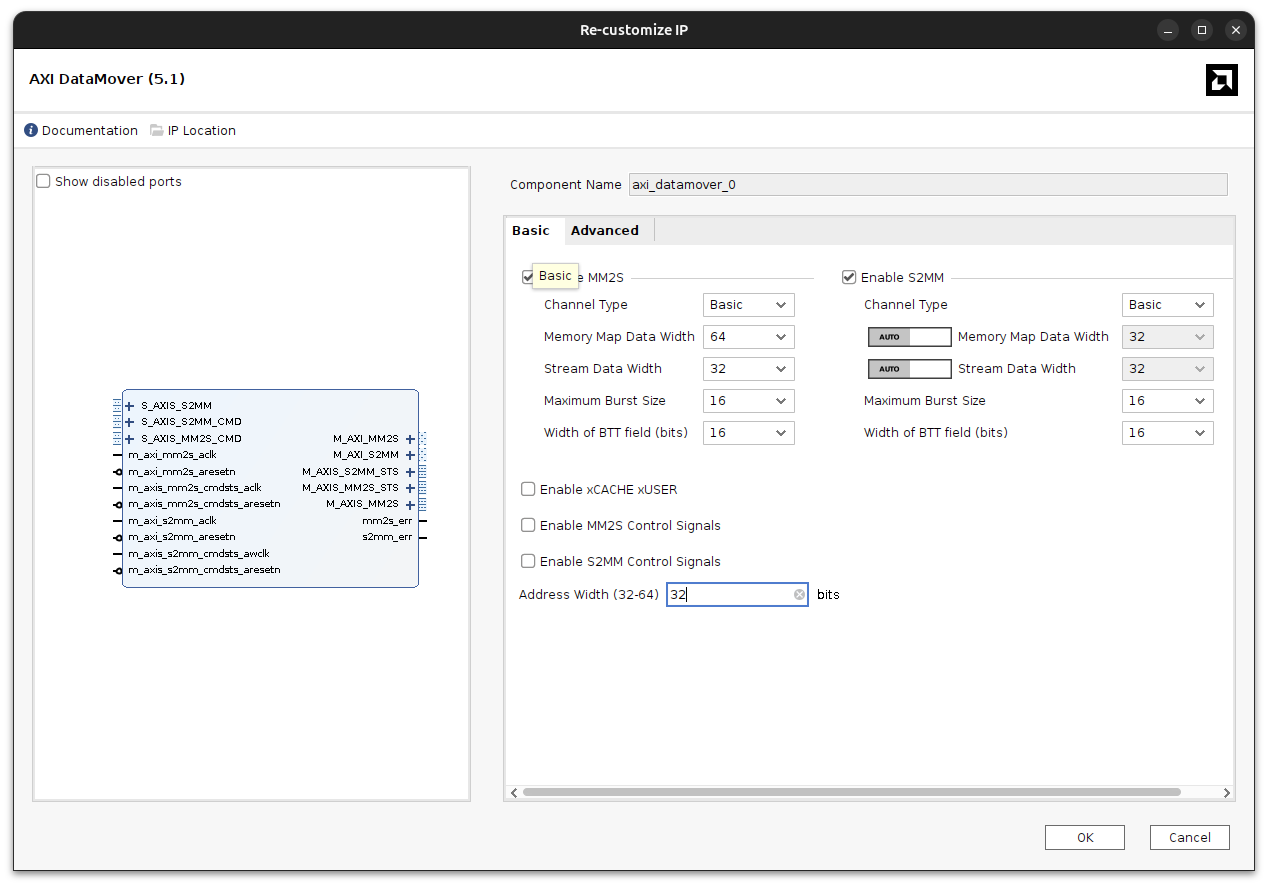Clear the Address Width field via its x icon
This screenshot has width=1268, height=887.
[799, 594]
